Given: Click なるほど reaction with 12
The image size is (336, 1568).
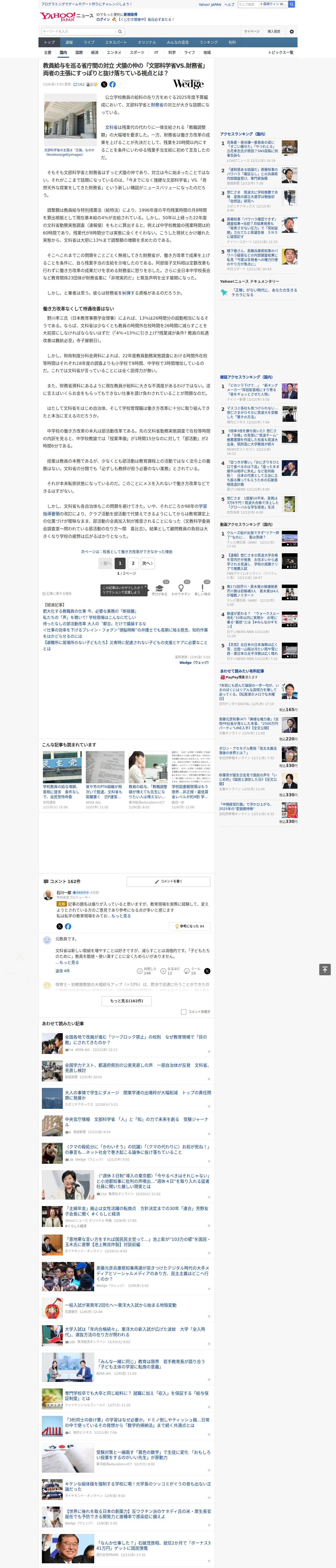Looking at the screenshot, I should coord(171,971).
